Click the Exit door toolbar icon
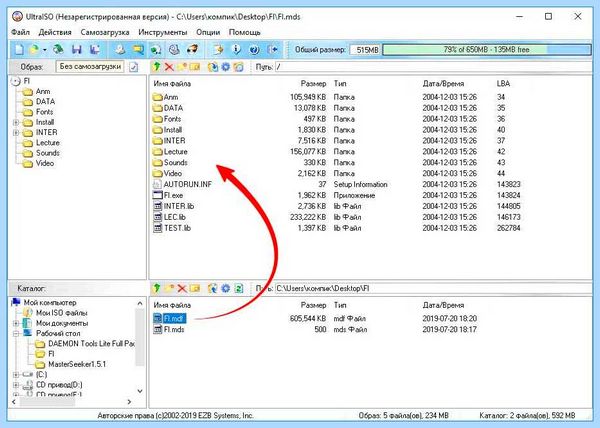The width and height of the screenshot is (600, 428). click(273, 49)
